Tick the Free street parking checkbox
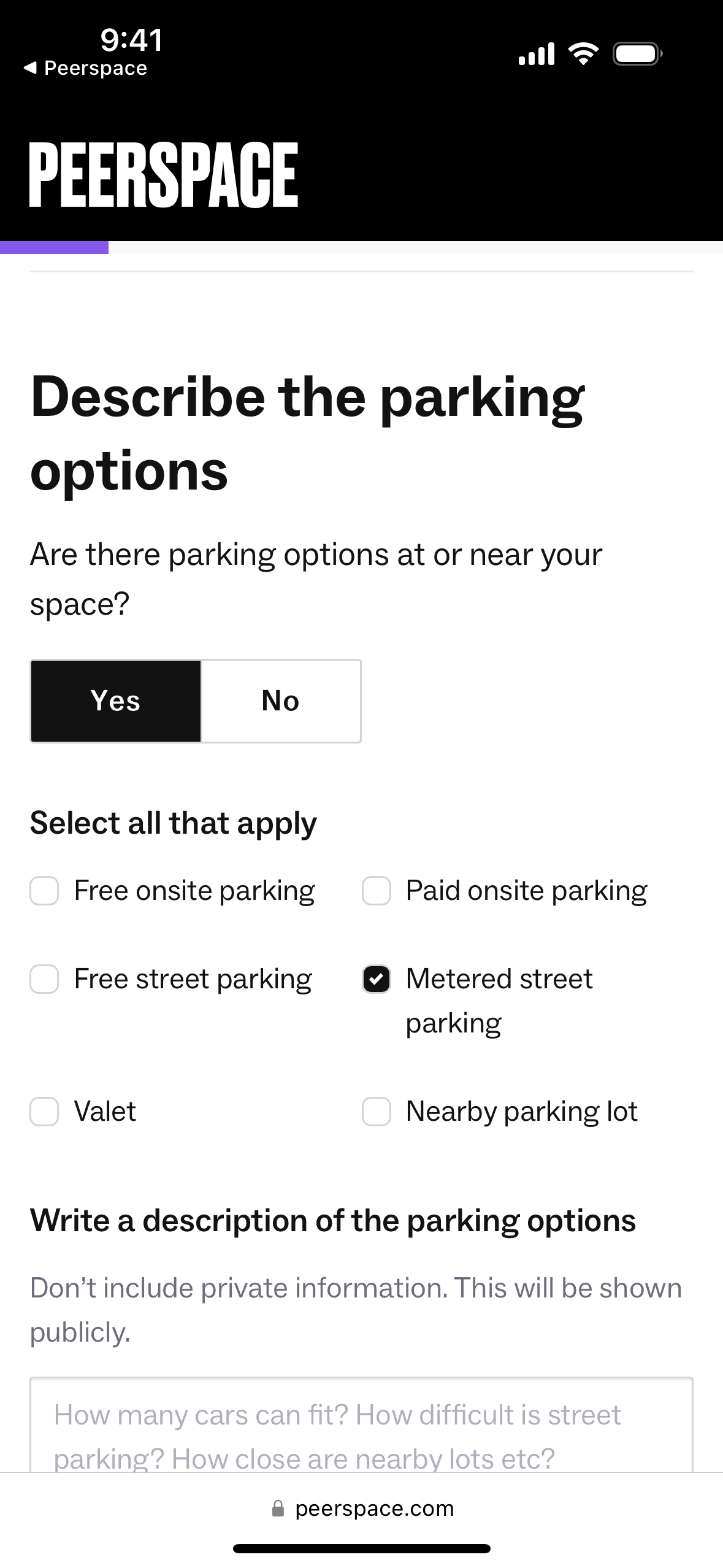Image resolution: width=723 pixels, height=1568 pixels. tap(44, 979)
